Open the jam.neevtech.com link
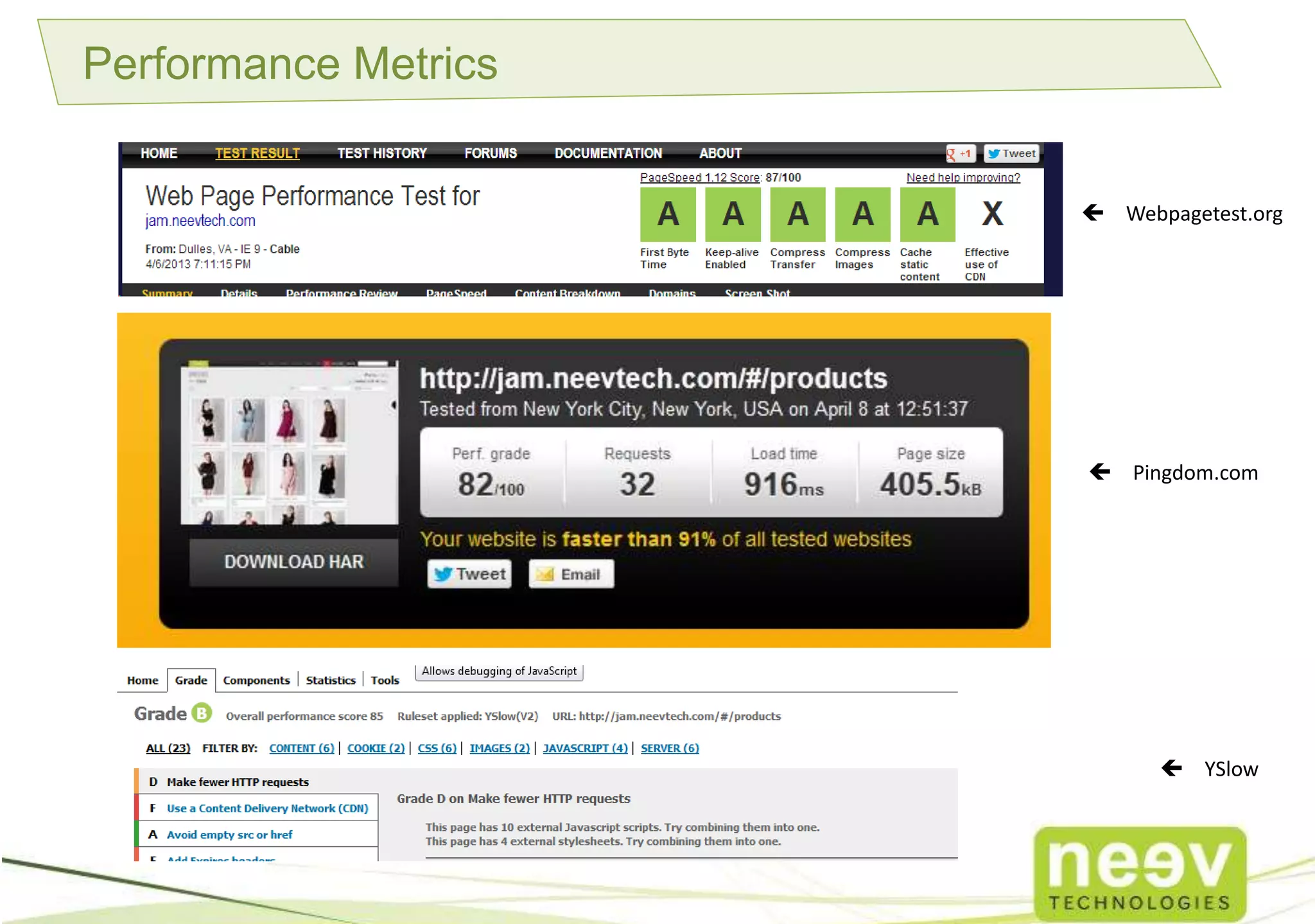 click(200, 221)
